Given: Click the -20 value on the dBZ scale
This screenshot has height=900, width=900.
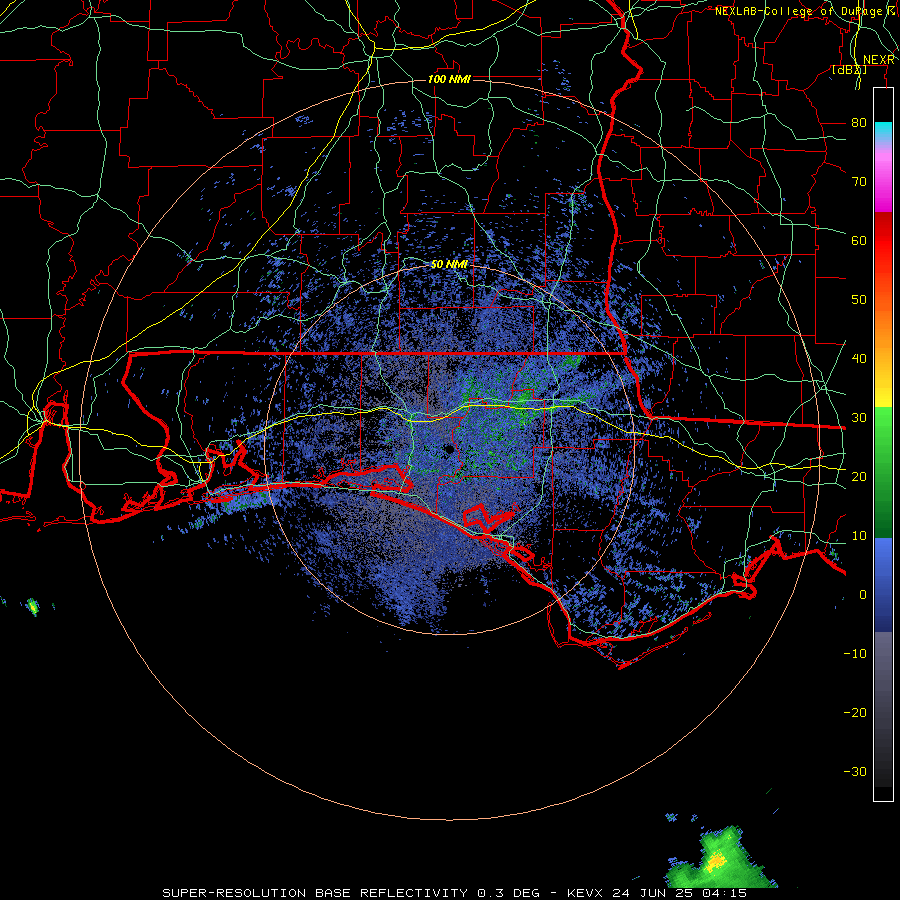Looking at the screenshot, I should click(x=855, y=712).
